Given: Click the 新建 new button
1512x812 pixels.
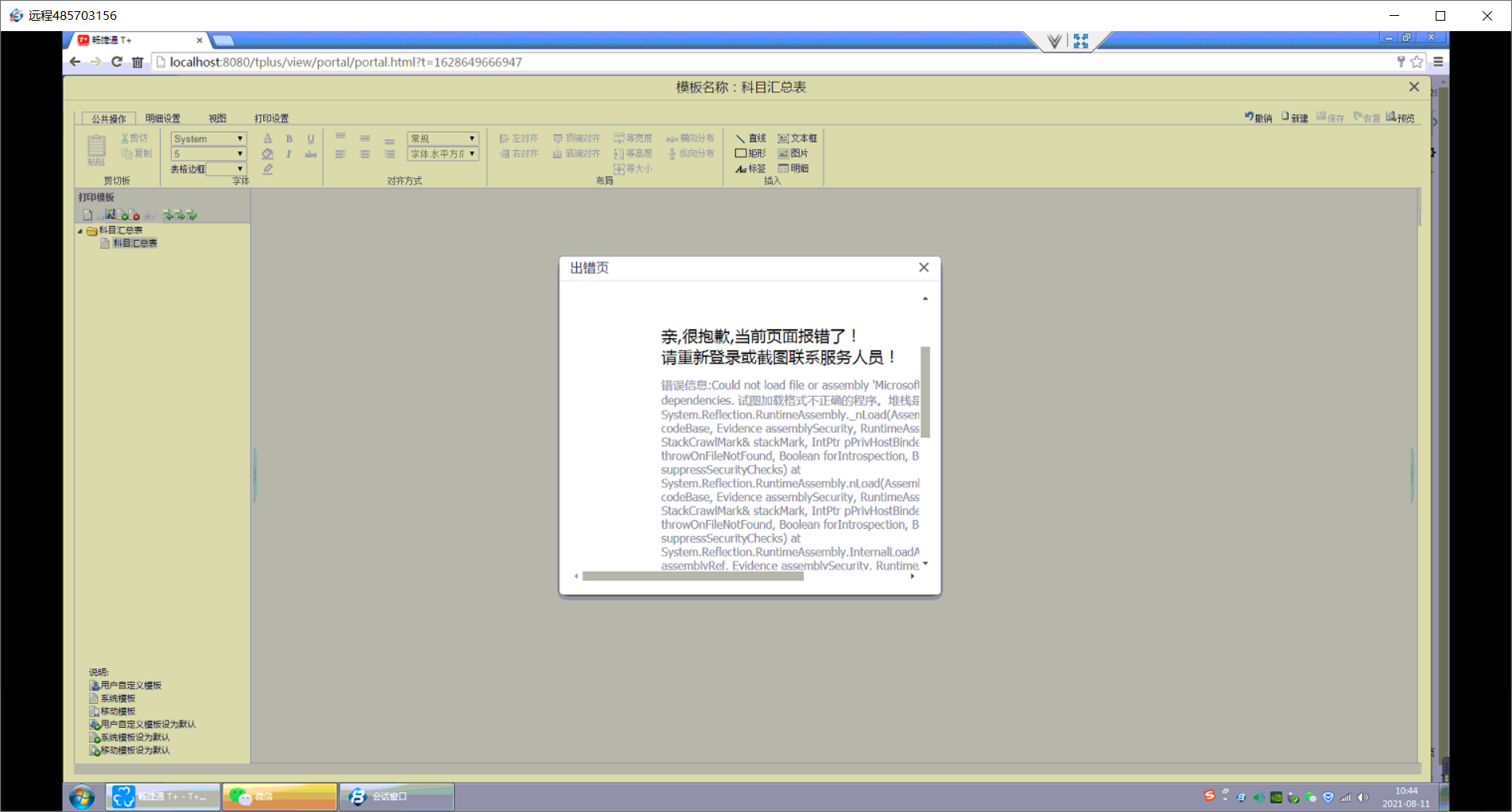Looking at the screenshot, I should pyautogui.click(x=1294, y=118).
